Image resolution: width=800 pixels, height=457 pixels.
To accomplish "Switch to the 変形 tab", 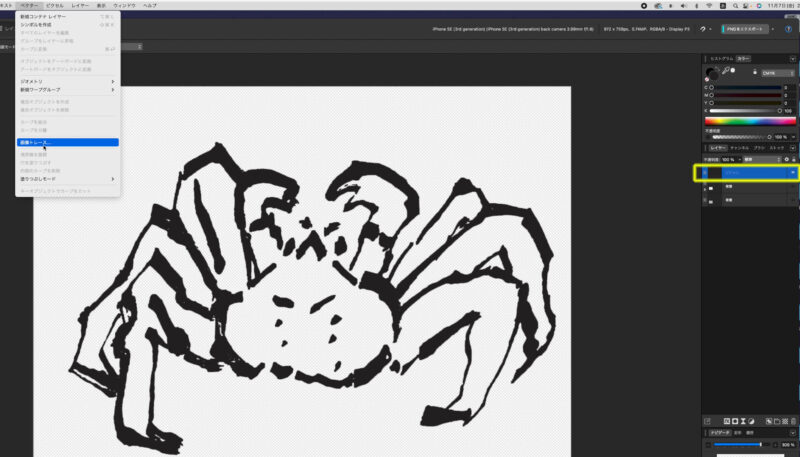I will click(739, 433).
